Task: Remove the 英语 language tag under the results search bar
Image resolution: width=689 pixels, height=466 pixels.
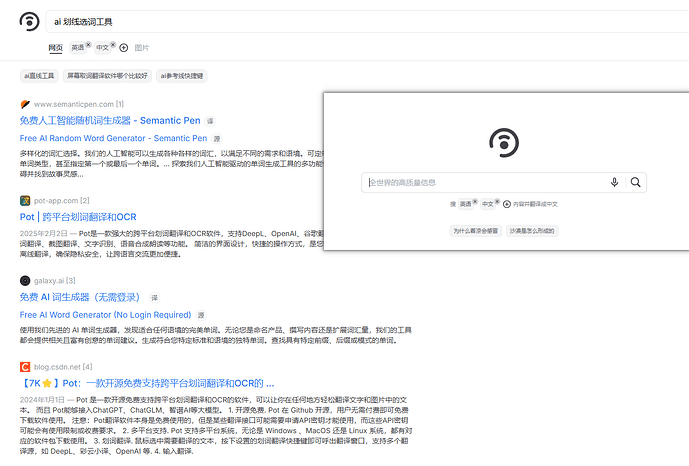Action: [x=88, y=44]
